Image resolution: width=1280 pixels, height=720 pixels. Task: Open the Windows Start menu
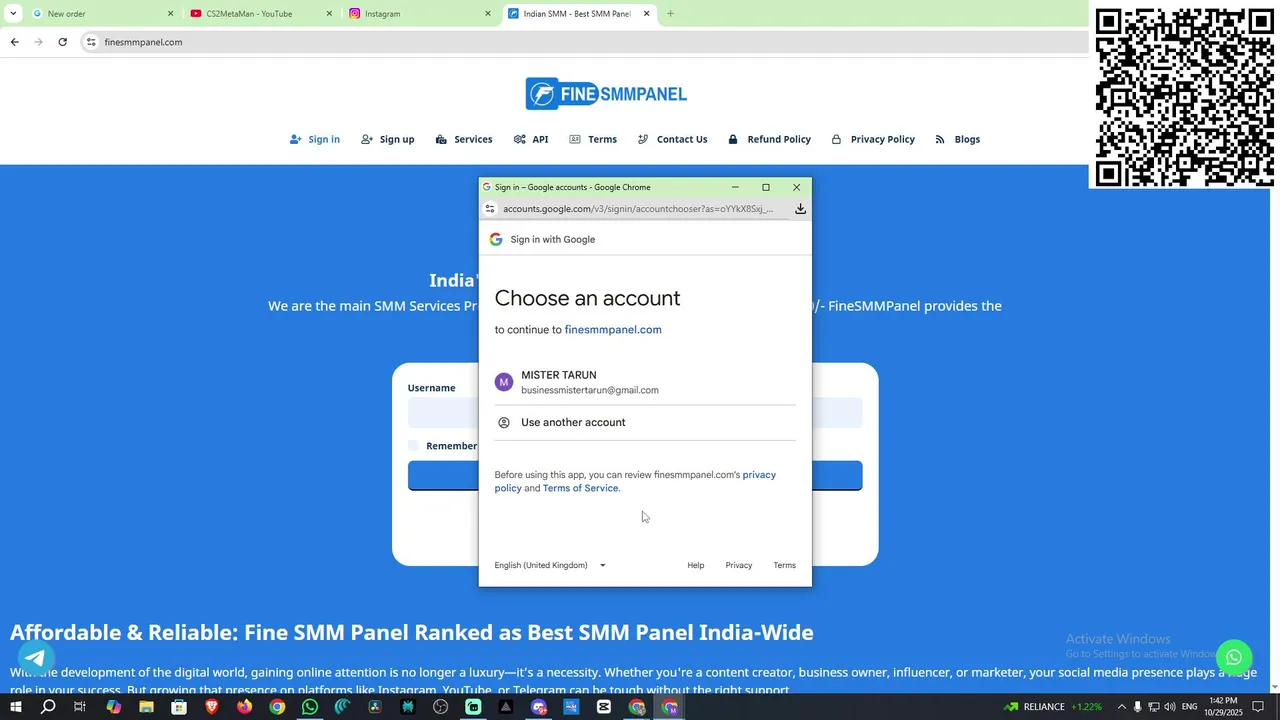click(15, 707)
